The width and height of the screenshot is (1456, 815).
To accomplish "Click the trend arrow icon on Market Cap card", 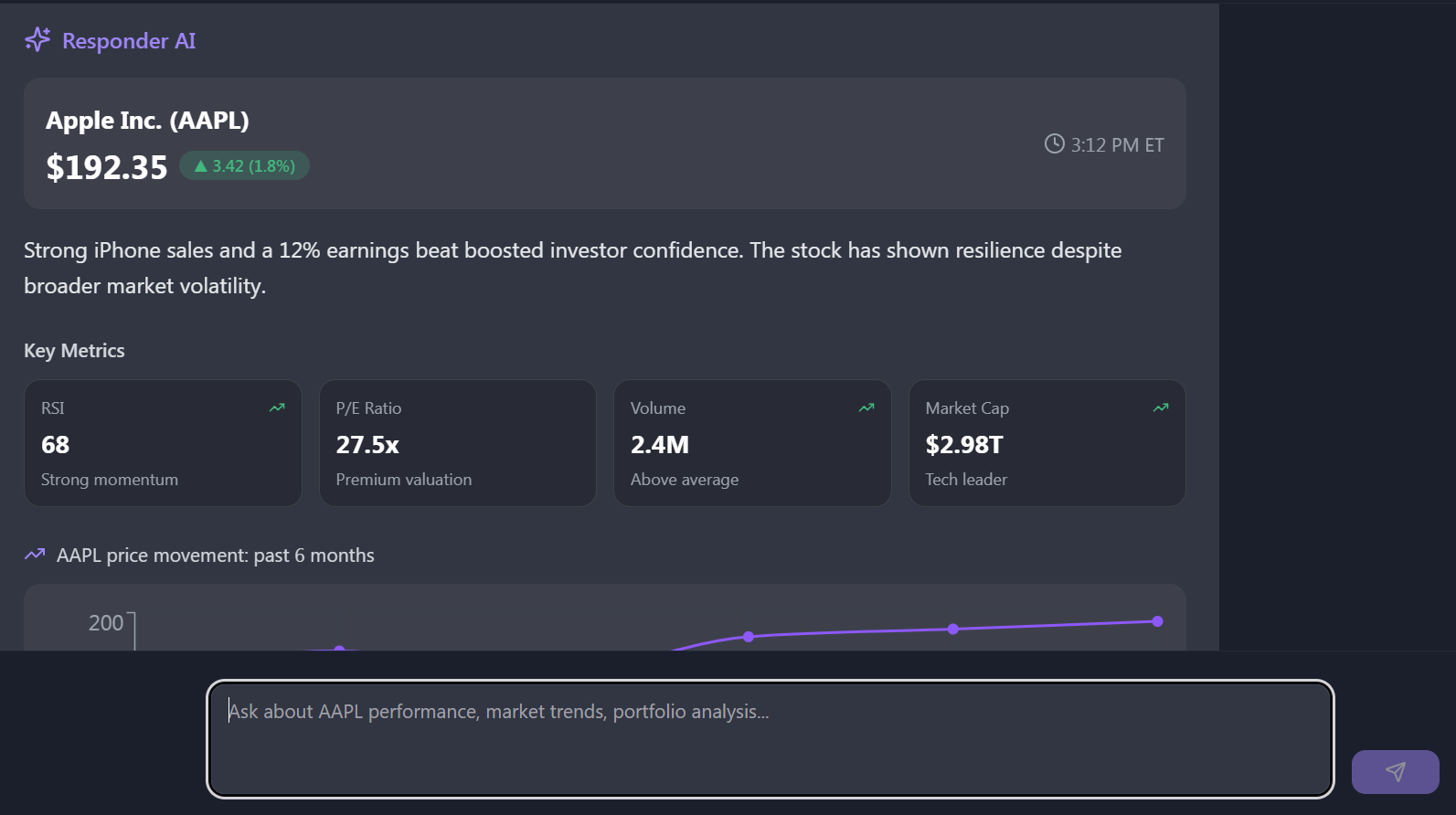I will coord(1161,407).
